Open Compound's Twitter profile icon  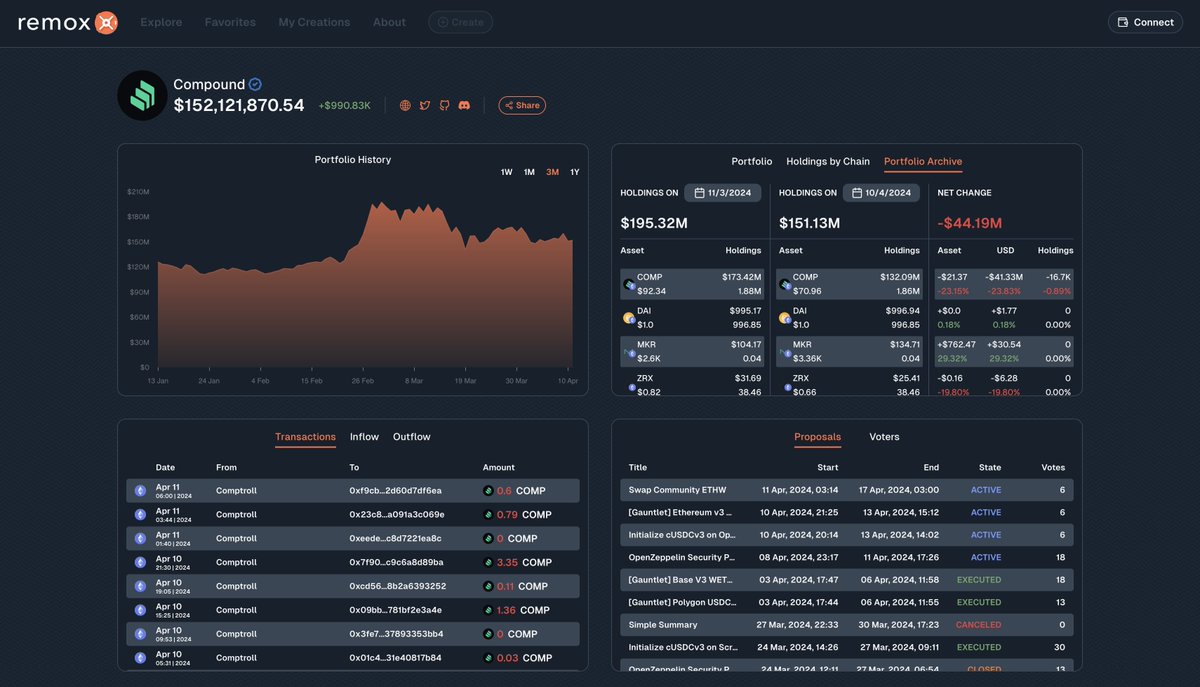click(x=424, y=104)
